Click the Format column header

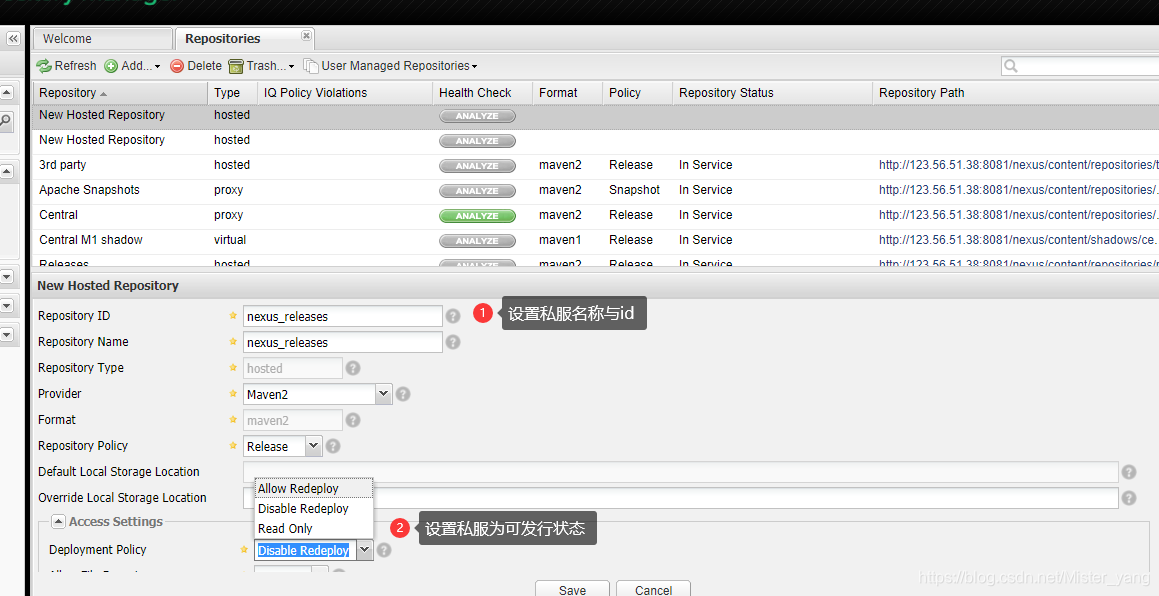click(x=568, y=92)
